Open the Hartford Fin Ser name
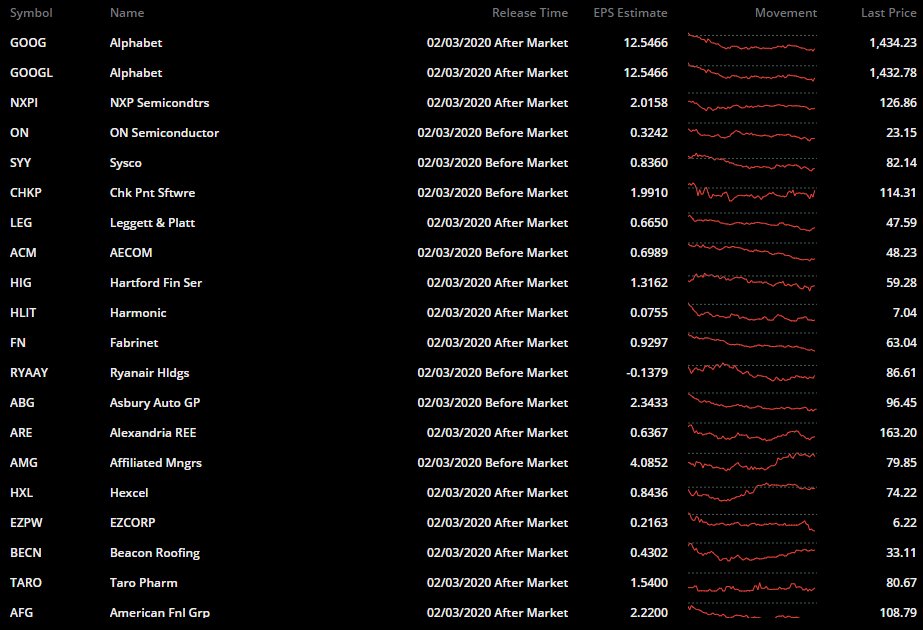Screen dimensions: 923x630 [156, 283]
